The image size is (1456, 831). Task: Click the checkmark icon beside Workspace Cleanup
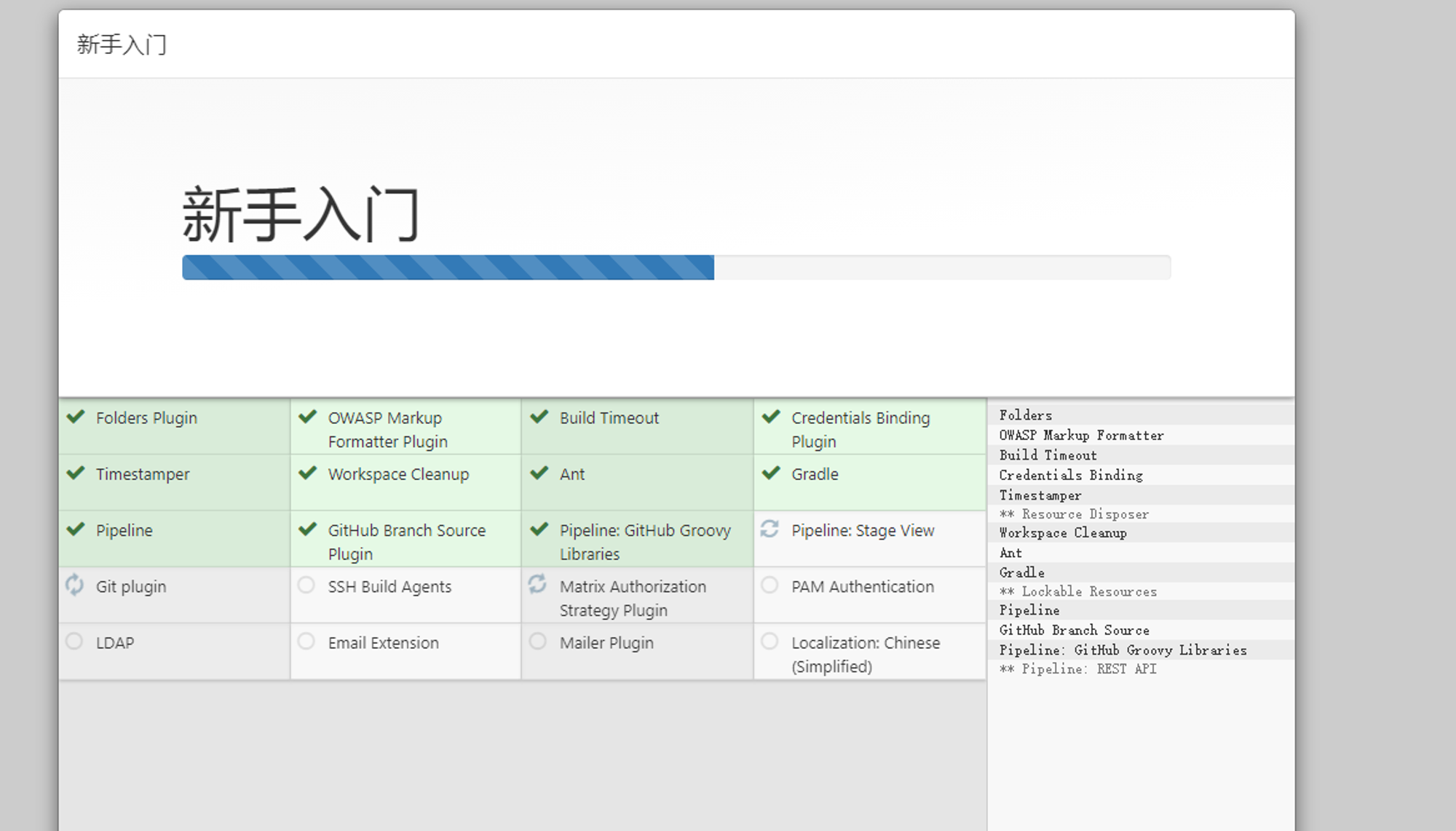click(308, 473)
